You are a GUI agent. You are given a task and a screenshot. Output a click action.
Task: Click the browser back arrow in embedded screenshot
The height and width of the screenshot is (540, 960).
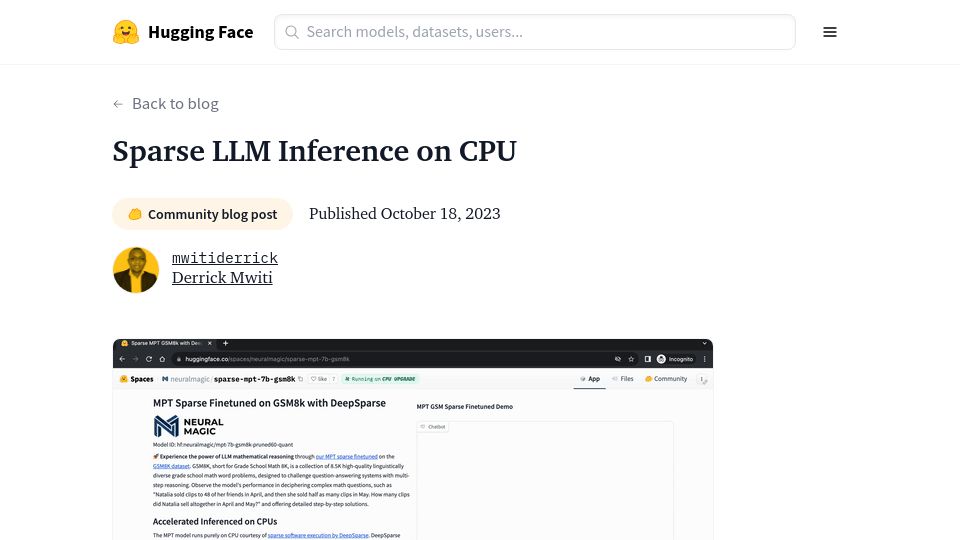(122, 359)
